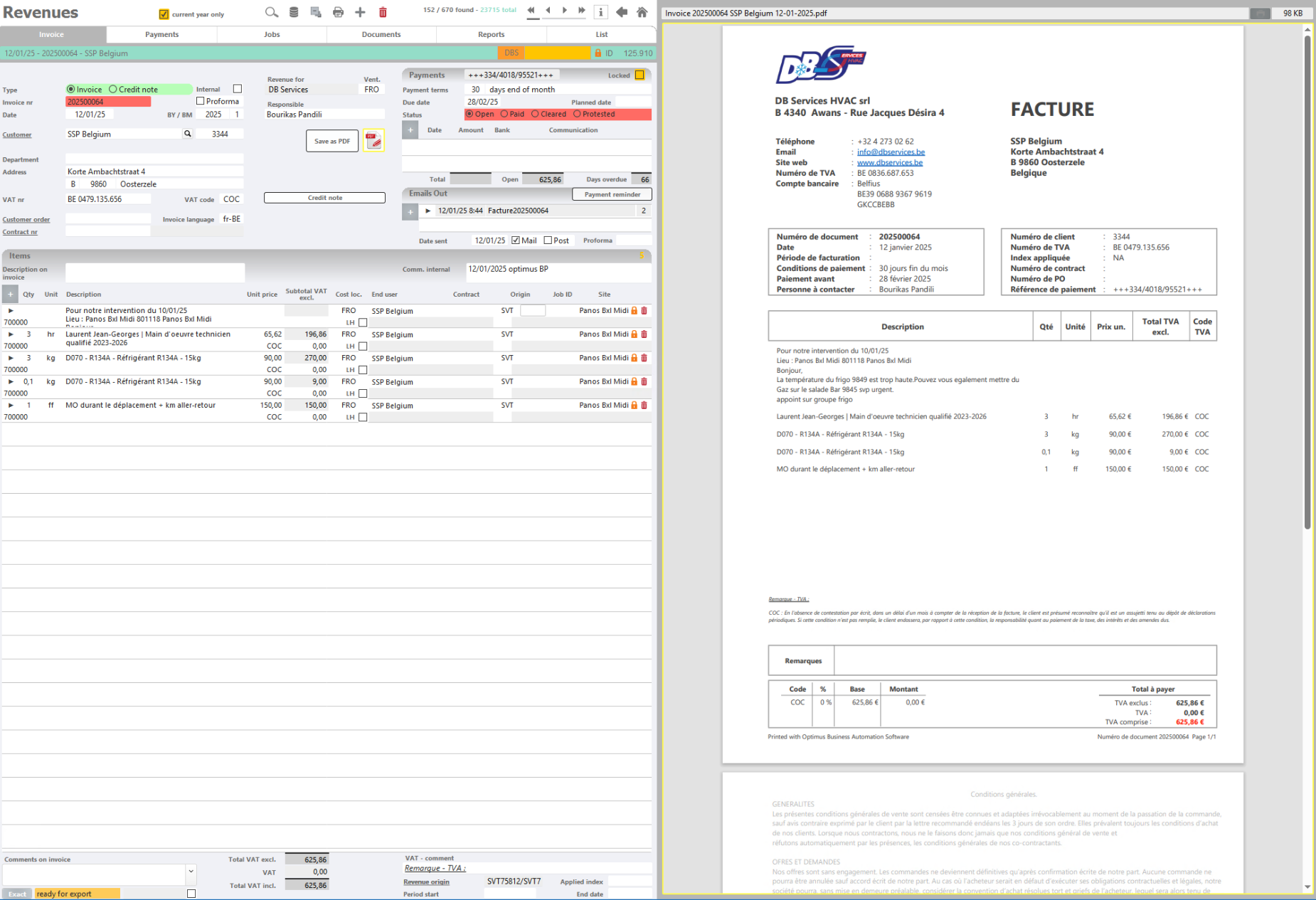
Task: Click the home icon in toolbar
Action: [x=642, y=12]
